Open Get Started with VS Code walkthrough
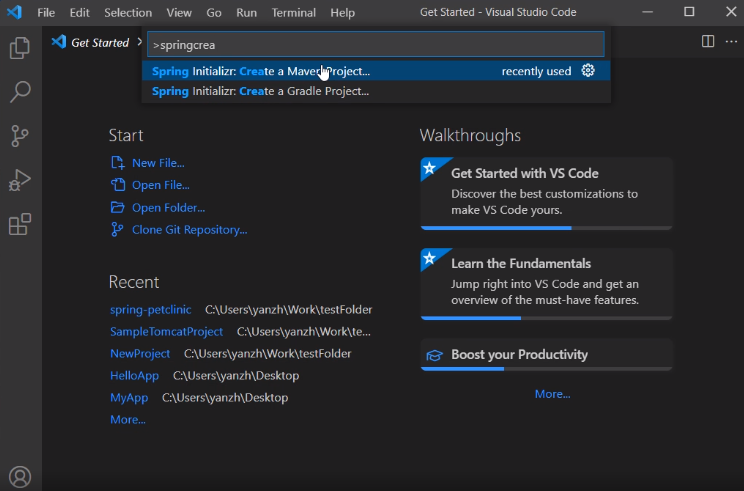 [x=546, y=193]
